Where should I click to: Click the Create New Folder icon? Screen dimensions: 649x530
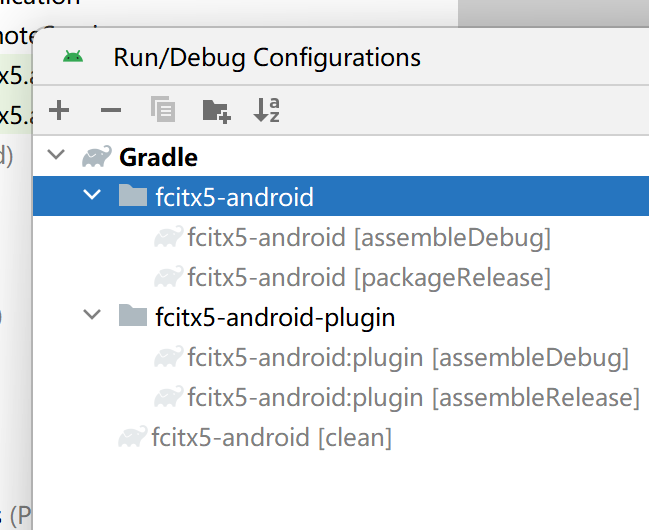coord(216,110)
